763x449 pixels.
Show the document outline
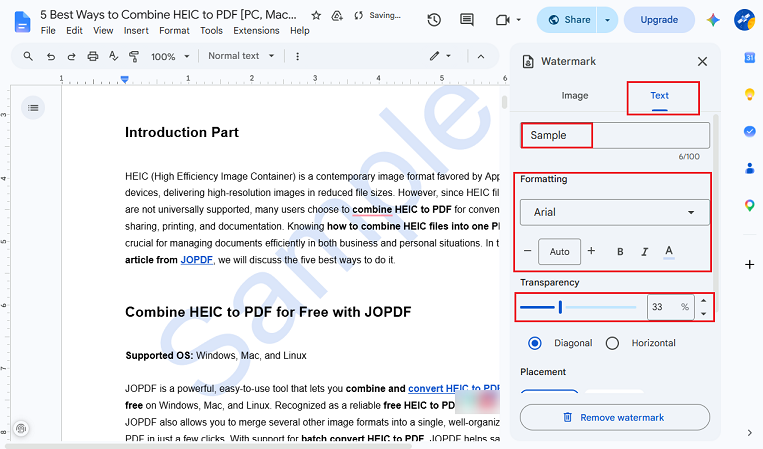point(33,108)
